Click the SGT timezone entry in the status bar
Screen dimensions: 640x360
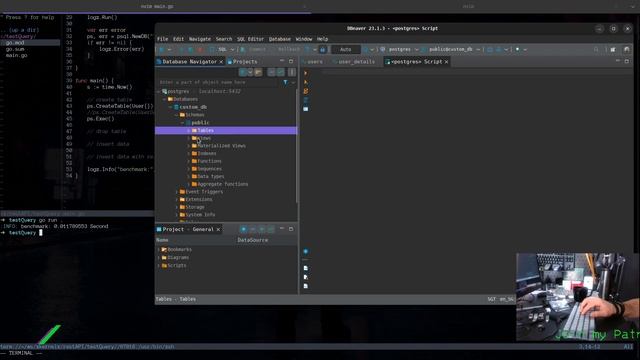coord(491,299)
